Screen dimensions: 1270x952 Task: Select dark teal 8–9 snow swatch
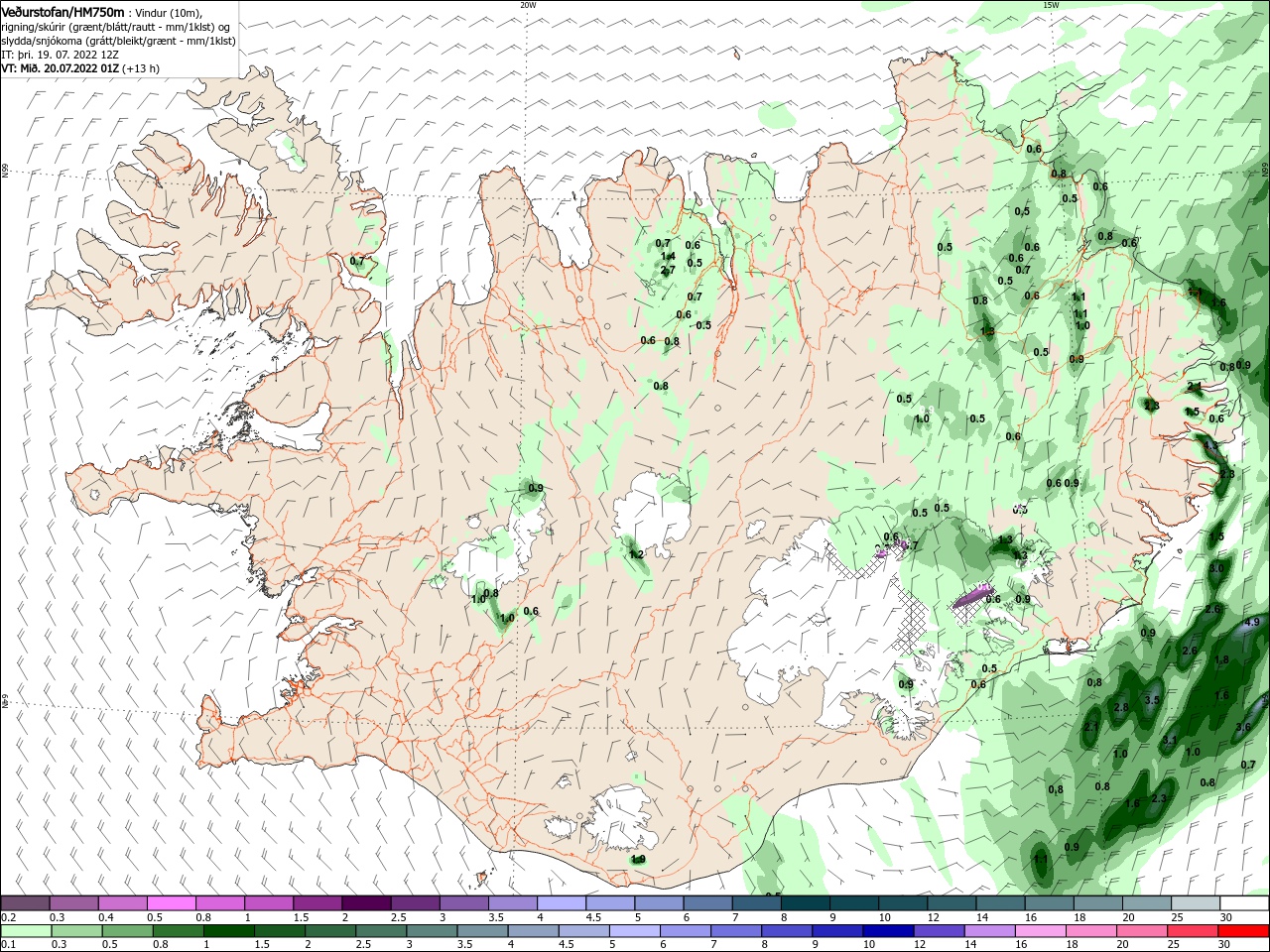(x=806, y=903)
